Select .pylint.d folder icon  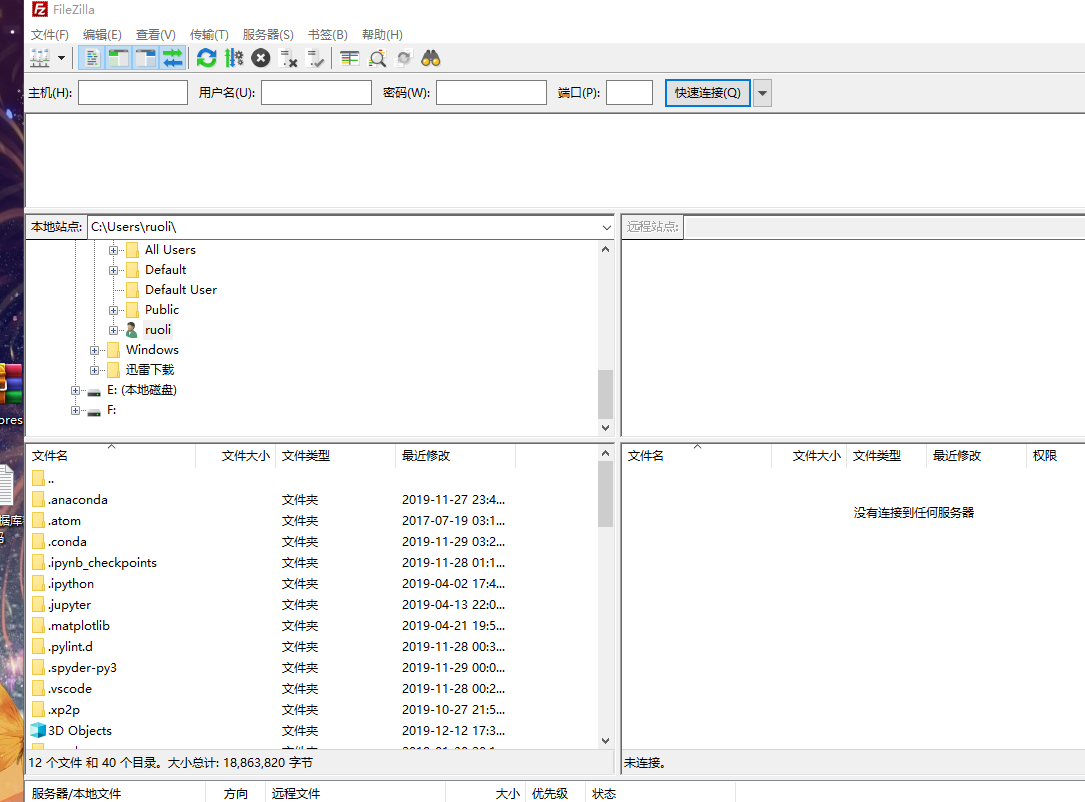(39, 646)
